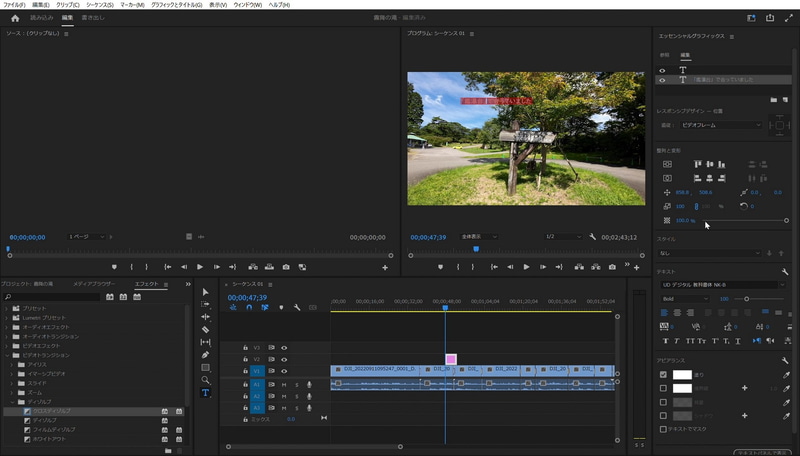Pick the Selection arrow tool
Screen dimensions: 800x456
point(206,291)
